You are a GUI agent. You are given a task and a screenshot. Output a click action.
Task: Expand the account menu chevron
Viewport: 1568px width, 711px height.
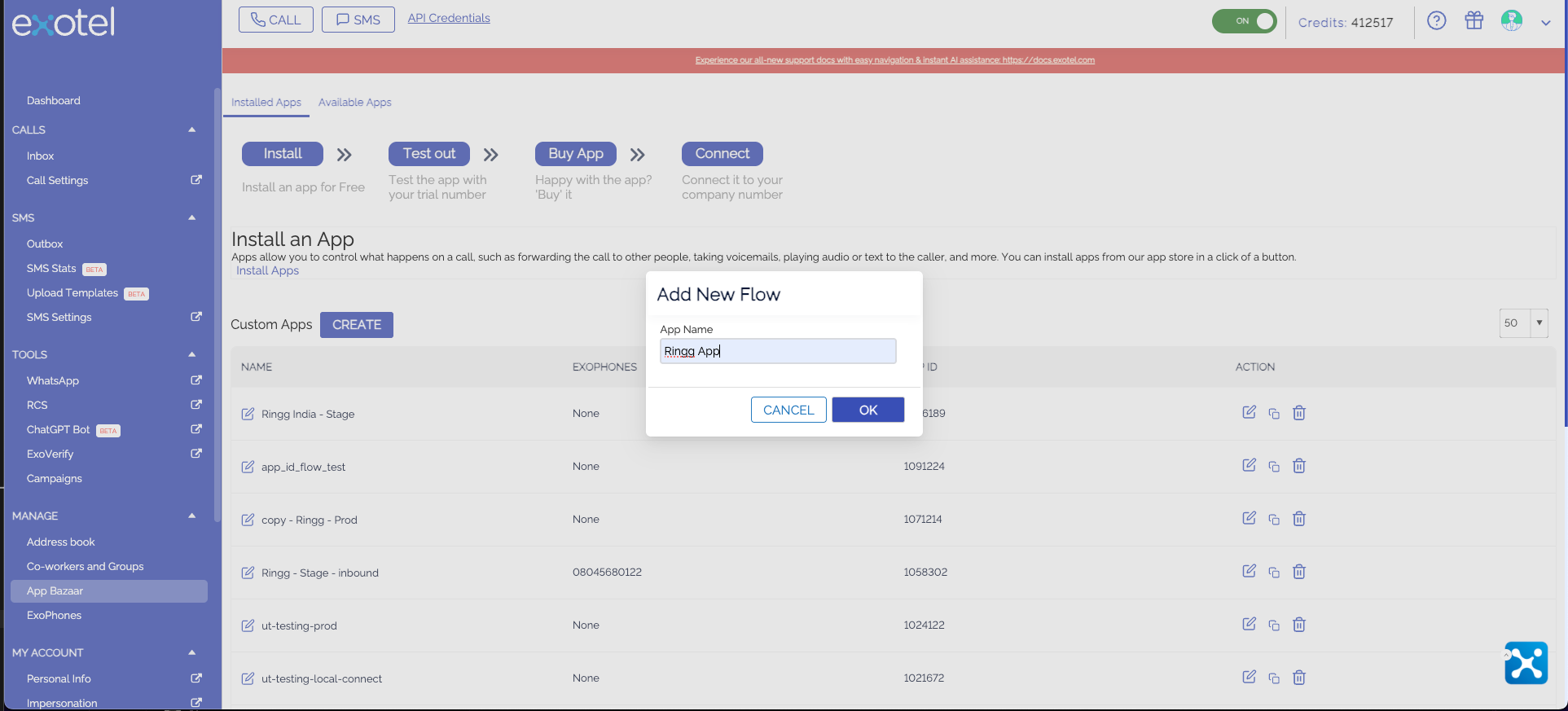1545,23
